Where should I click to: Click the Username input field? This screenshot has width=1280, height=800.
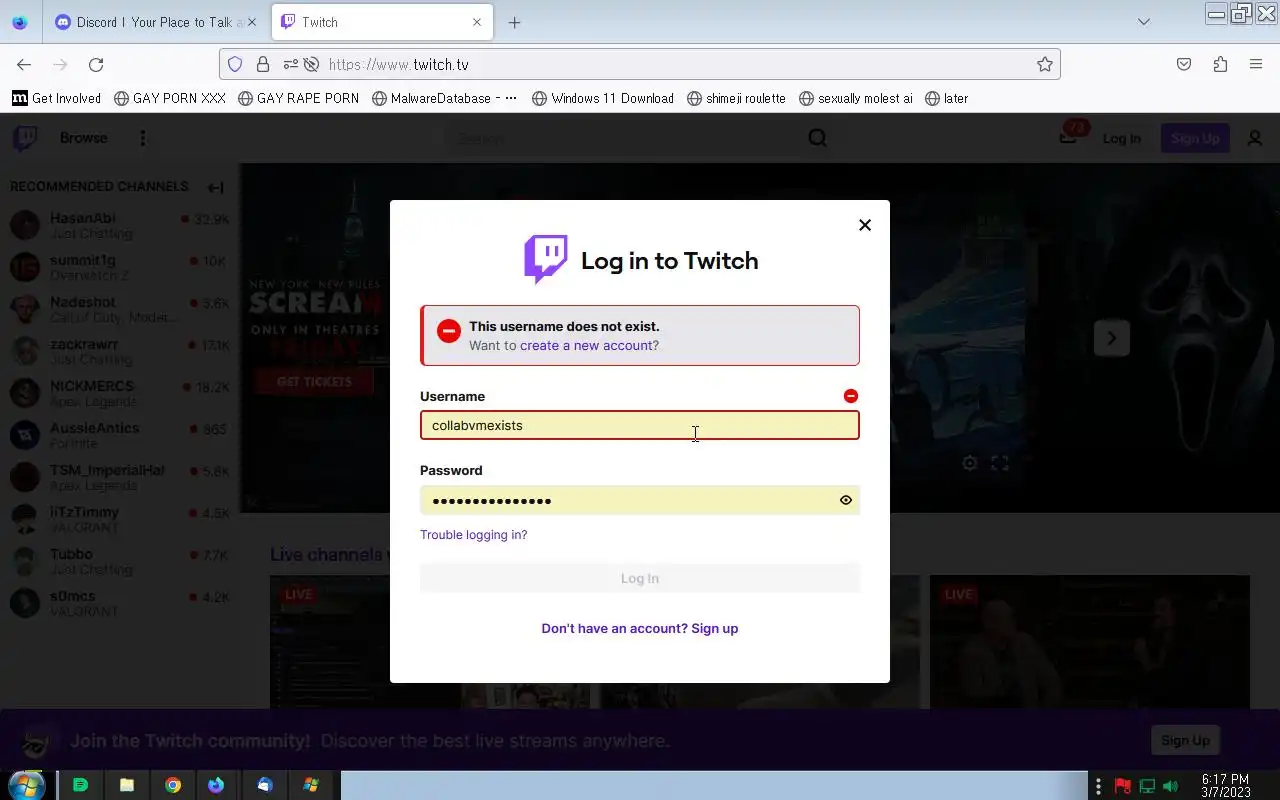pos(640,425)
